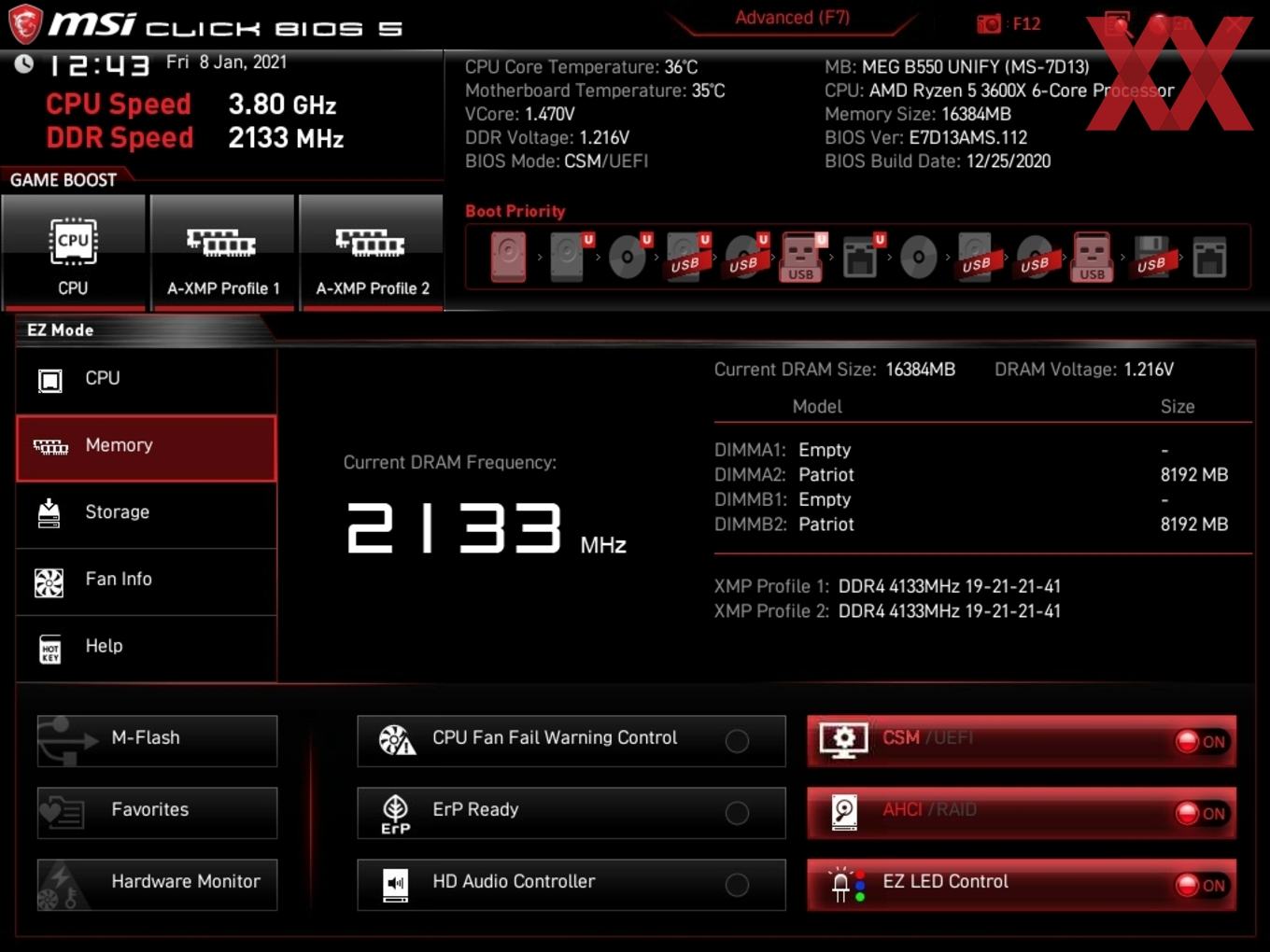Select the UEFI hard disk boot device without USB tag
Image resolution: width=1270 pixels, height=952 pixels.
570,257
